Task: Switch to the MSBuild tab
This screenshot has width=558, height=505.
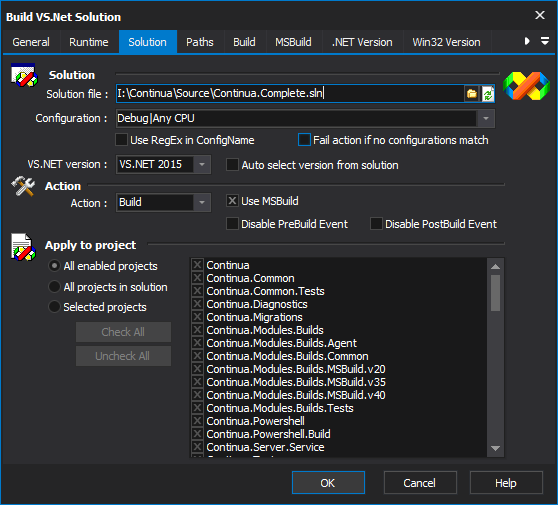Action: (293, 42)
